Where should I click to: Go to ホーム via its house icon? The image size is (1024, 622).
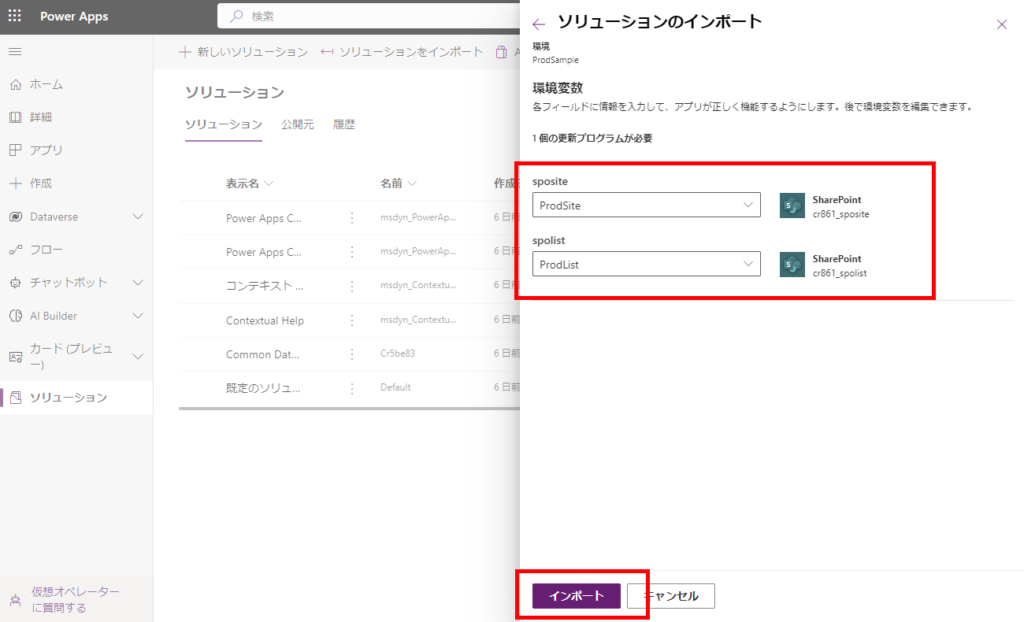16,84
